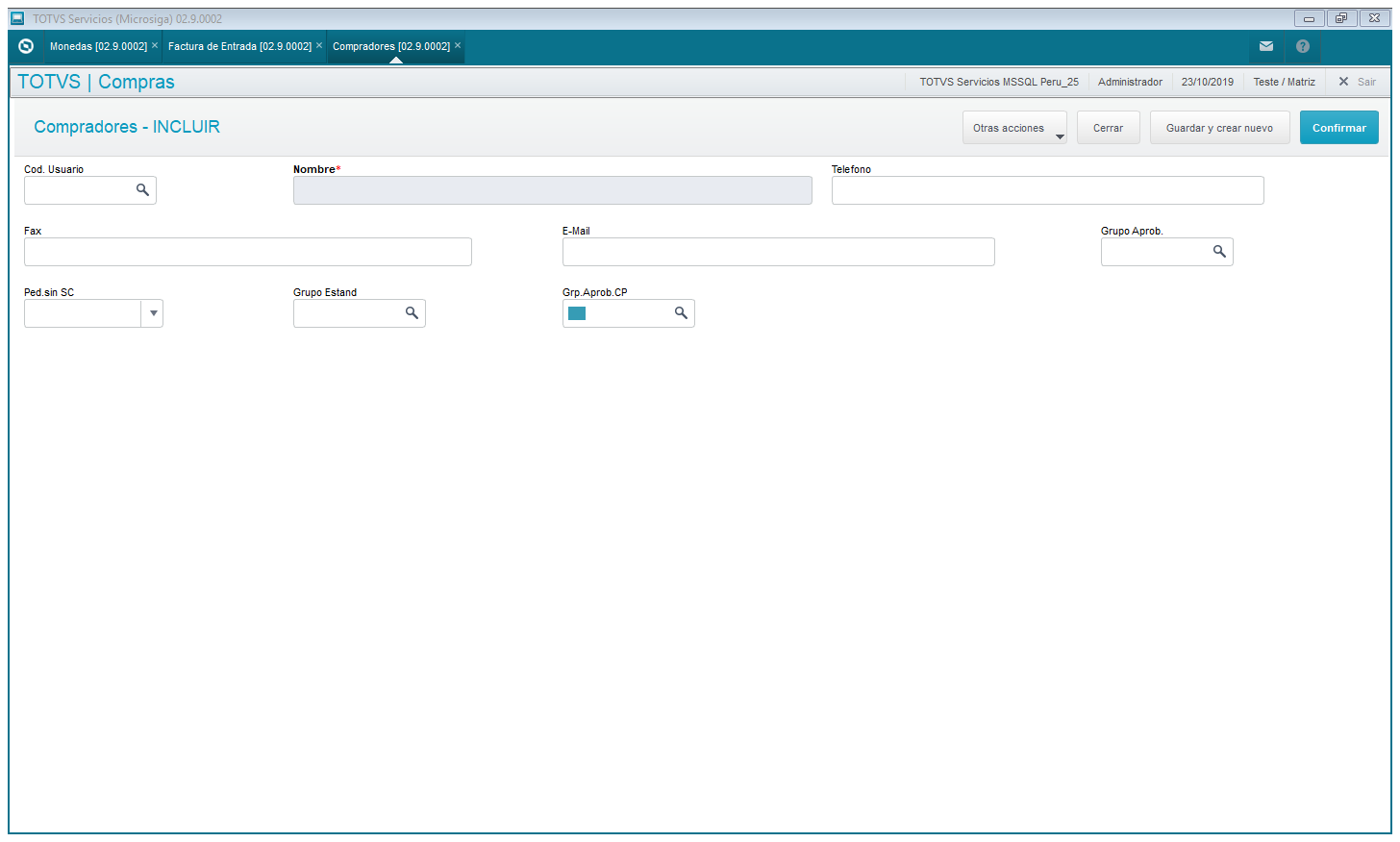The width and height of the screenshot is (1400, 842).
Task: Click the Cerrar button
Action: (x=1108, y=128)
